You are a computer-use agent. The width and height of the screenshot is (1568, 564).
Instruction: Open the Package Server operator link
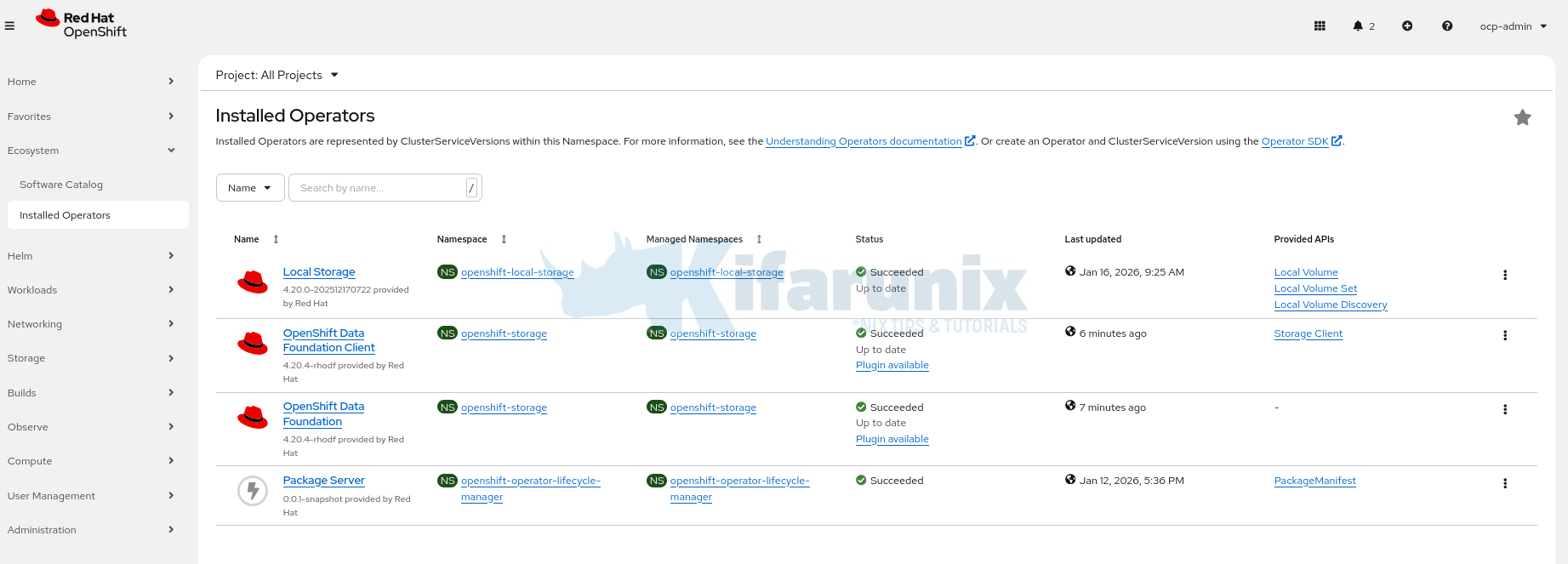(x=323, y=481)
